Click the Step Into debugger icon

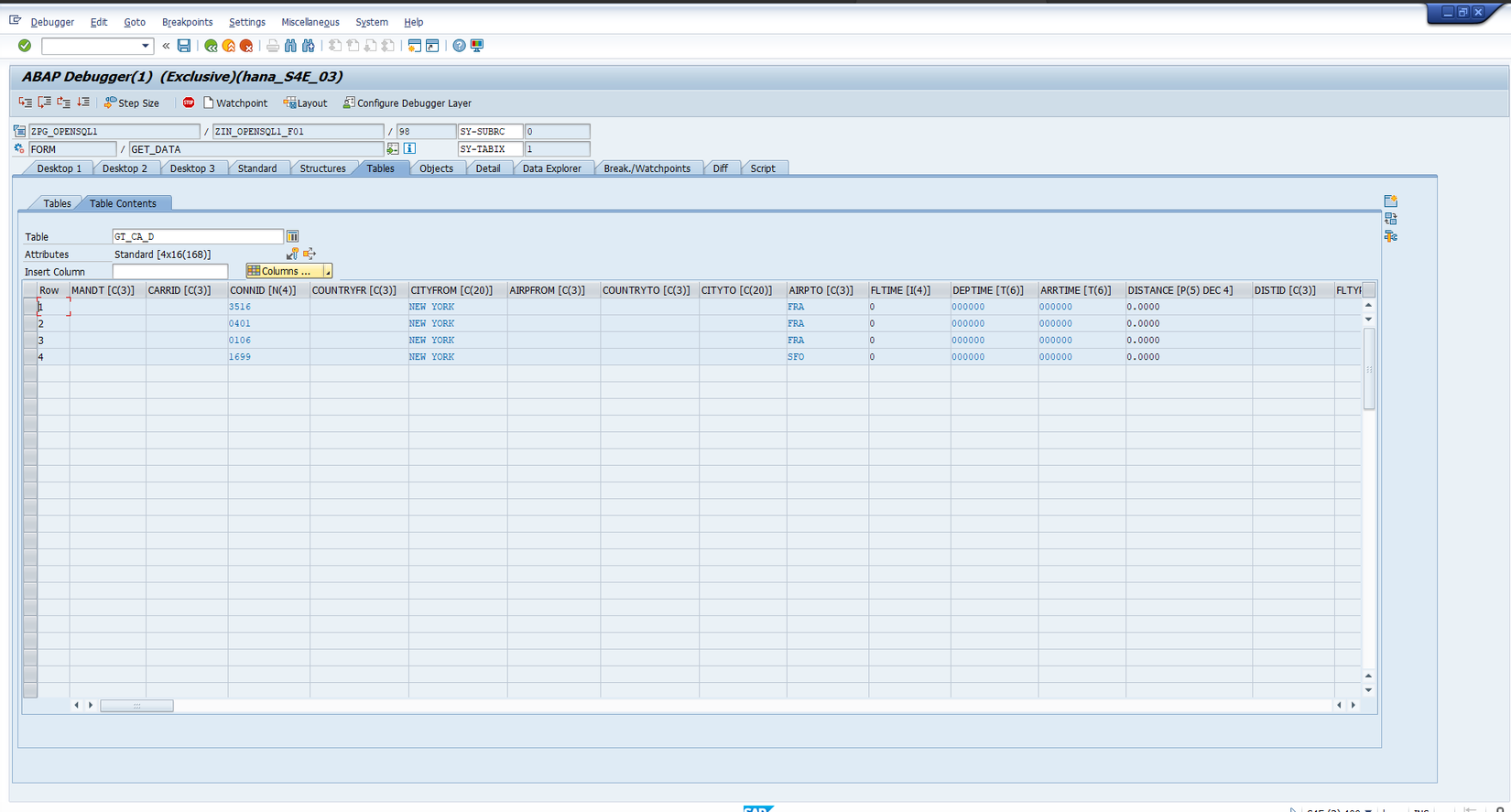tap(25, 103)
